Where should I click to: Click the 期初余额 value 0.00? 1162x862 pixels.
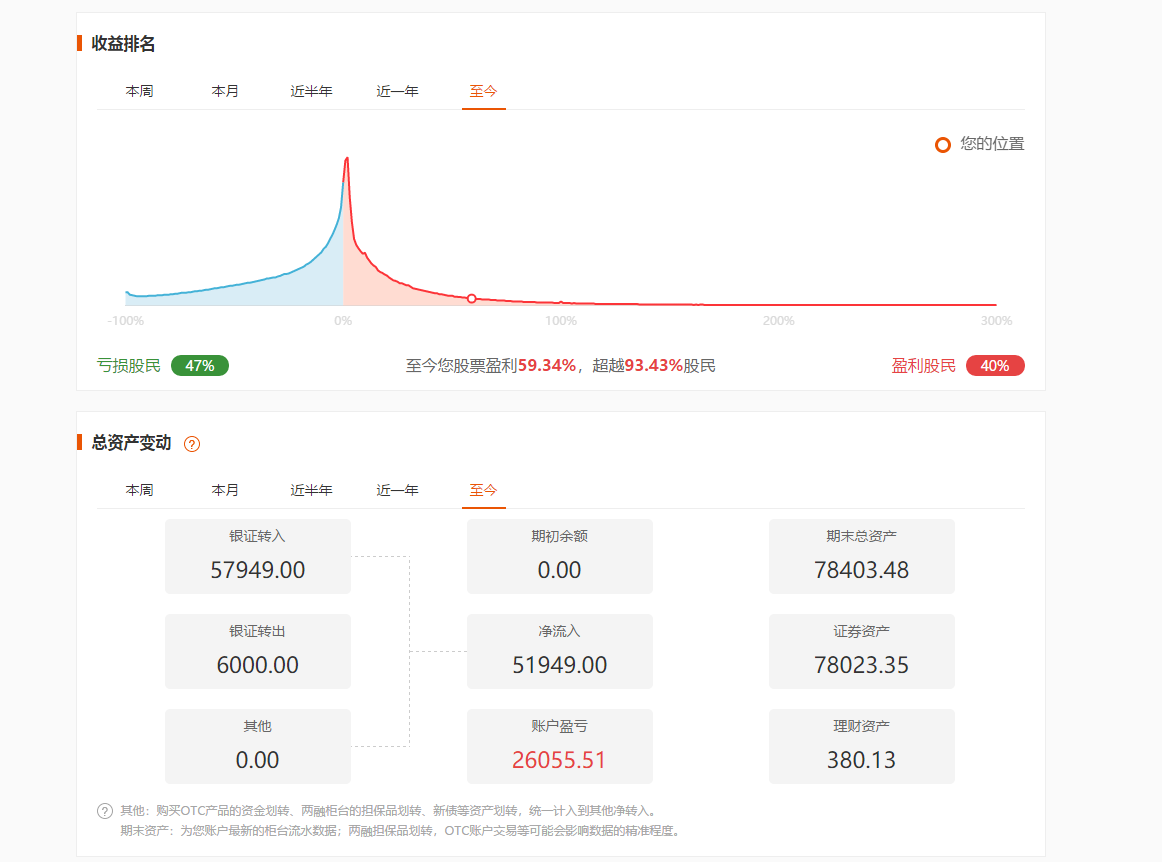[x=560, y=570]
